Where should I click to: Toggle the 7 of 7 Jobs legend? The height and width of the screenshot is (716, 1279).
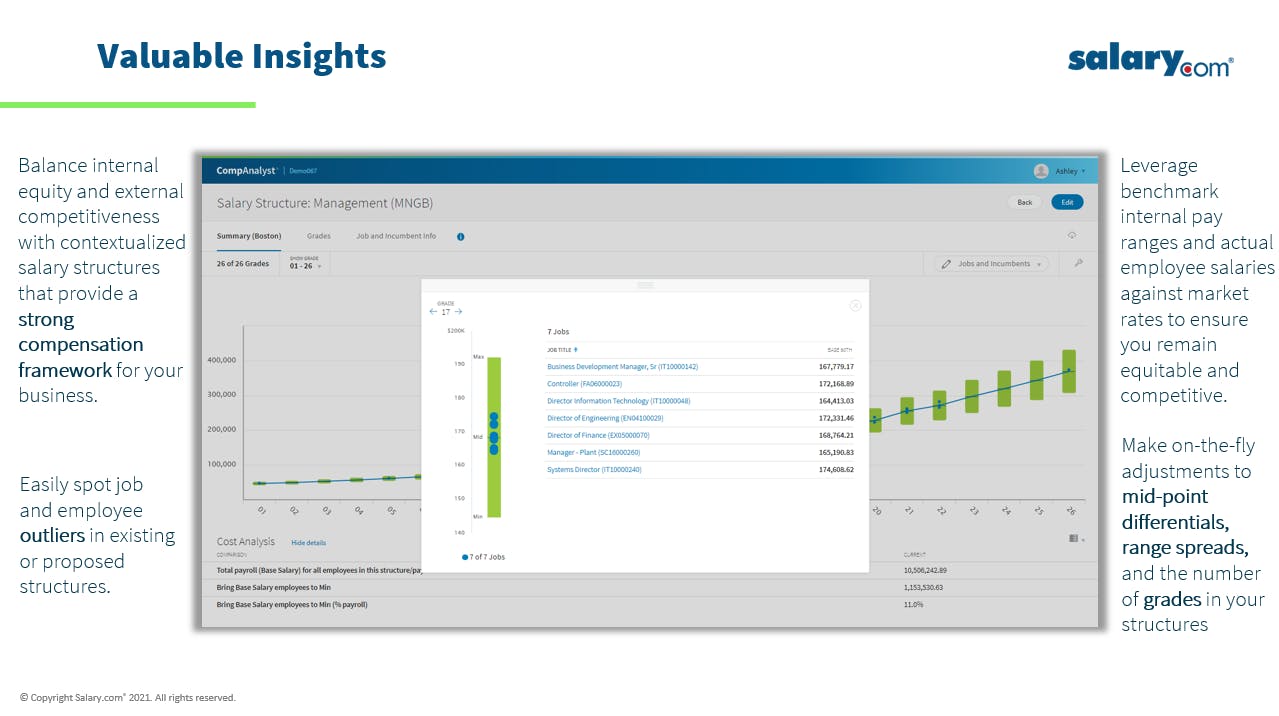[484, 557]
